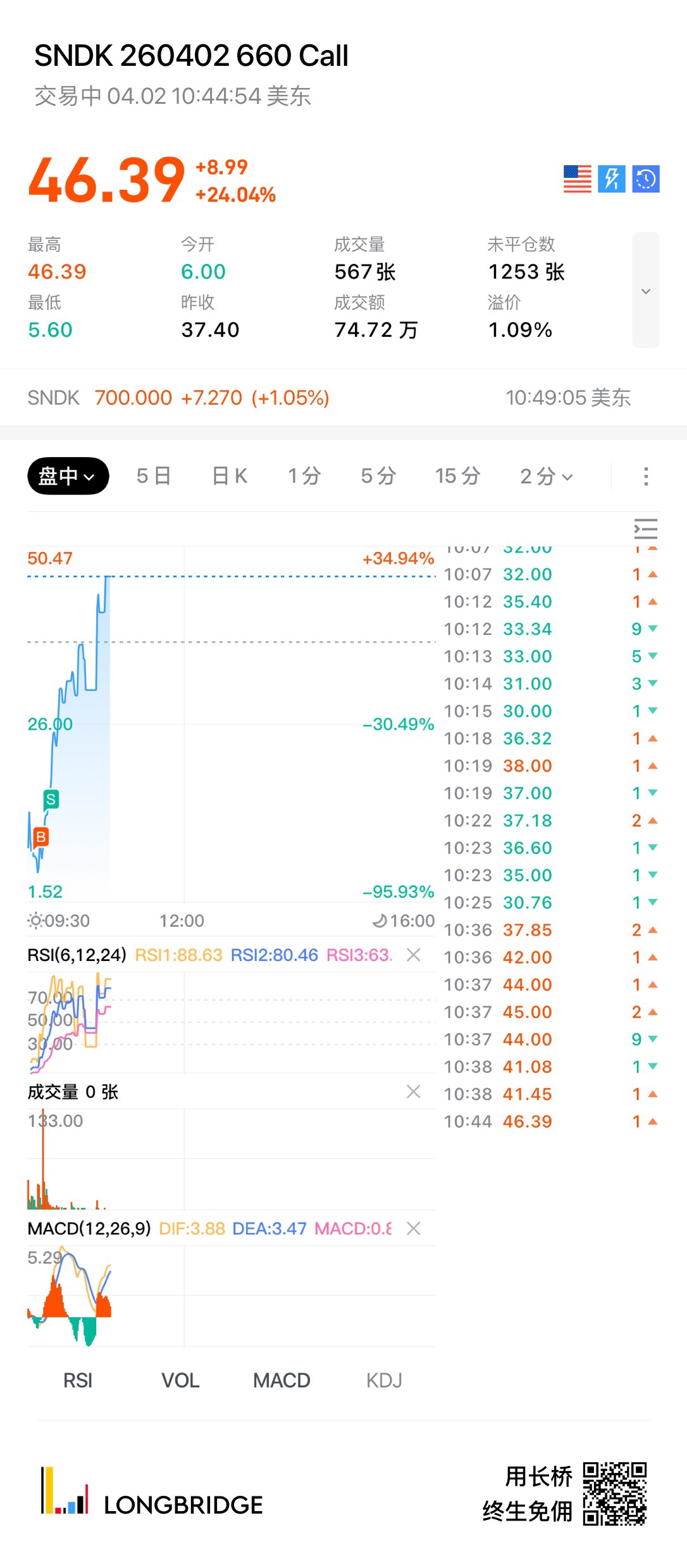Select the KDJ indicator button

click(x=384, y=1380)
